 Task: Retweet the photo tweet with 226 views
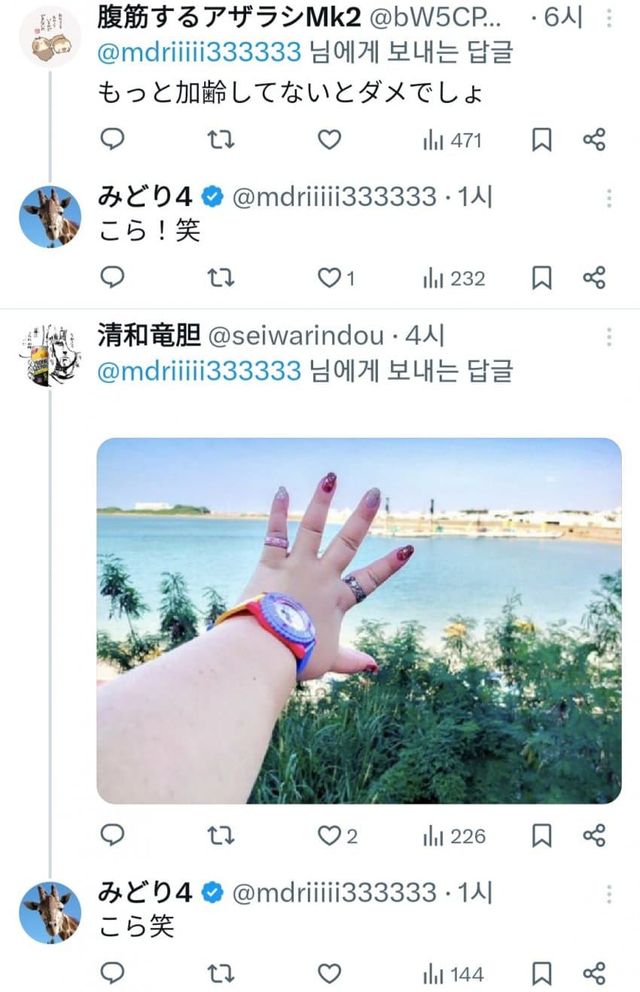click(x=221, y=836)
